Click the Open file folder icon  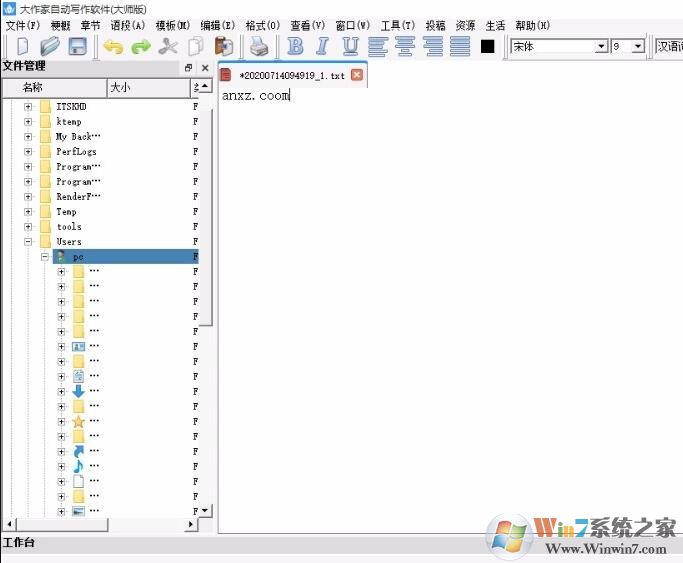click(x=50, y=46)
